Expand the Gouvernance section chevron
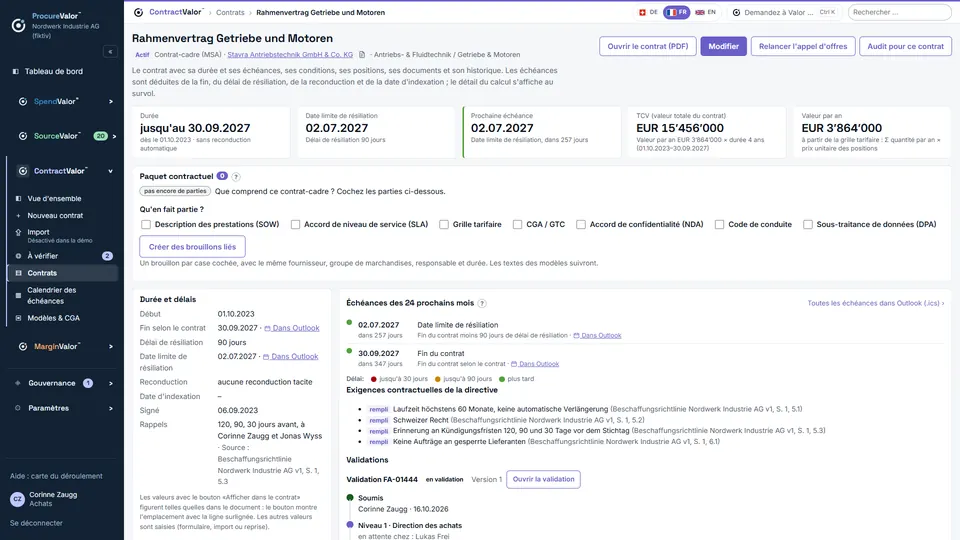 [x=111, y=383]
